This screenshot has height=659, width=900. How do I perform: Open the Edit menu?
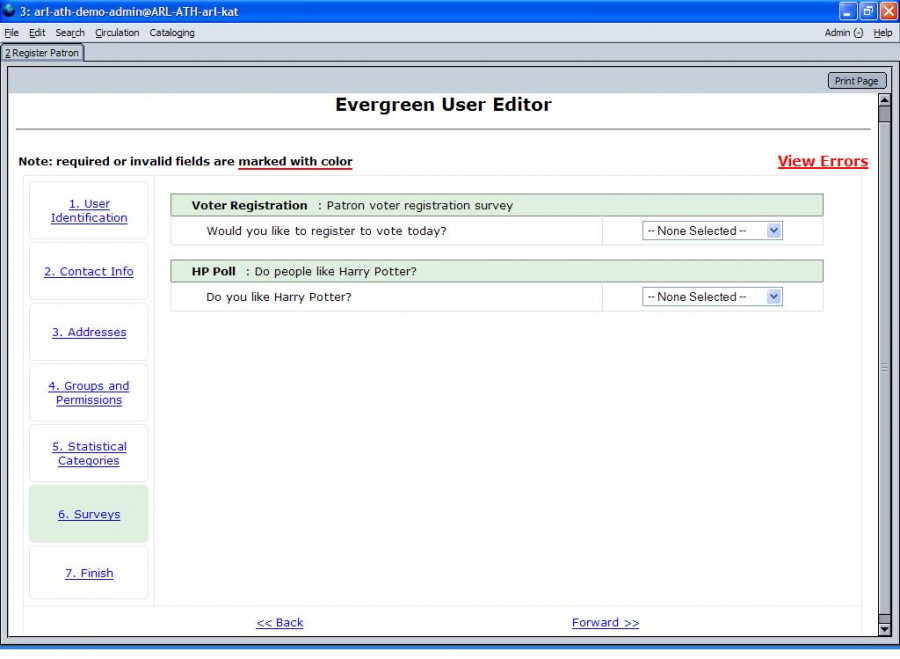[x=37, y=33]
